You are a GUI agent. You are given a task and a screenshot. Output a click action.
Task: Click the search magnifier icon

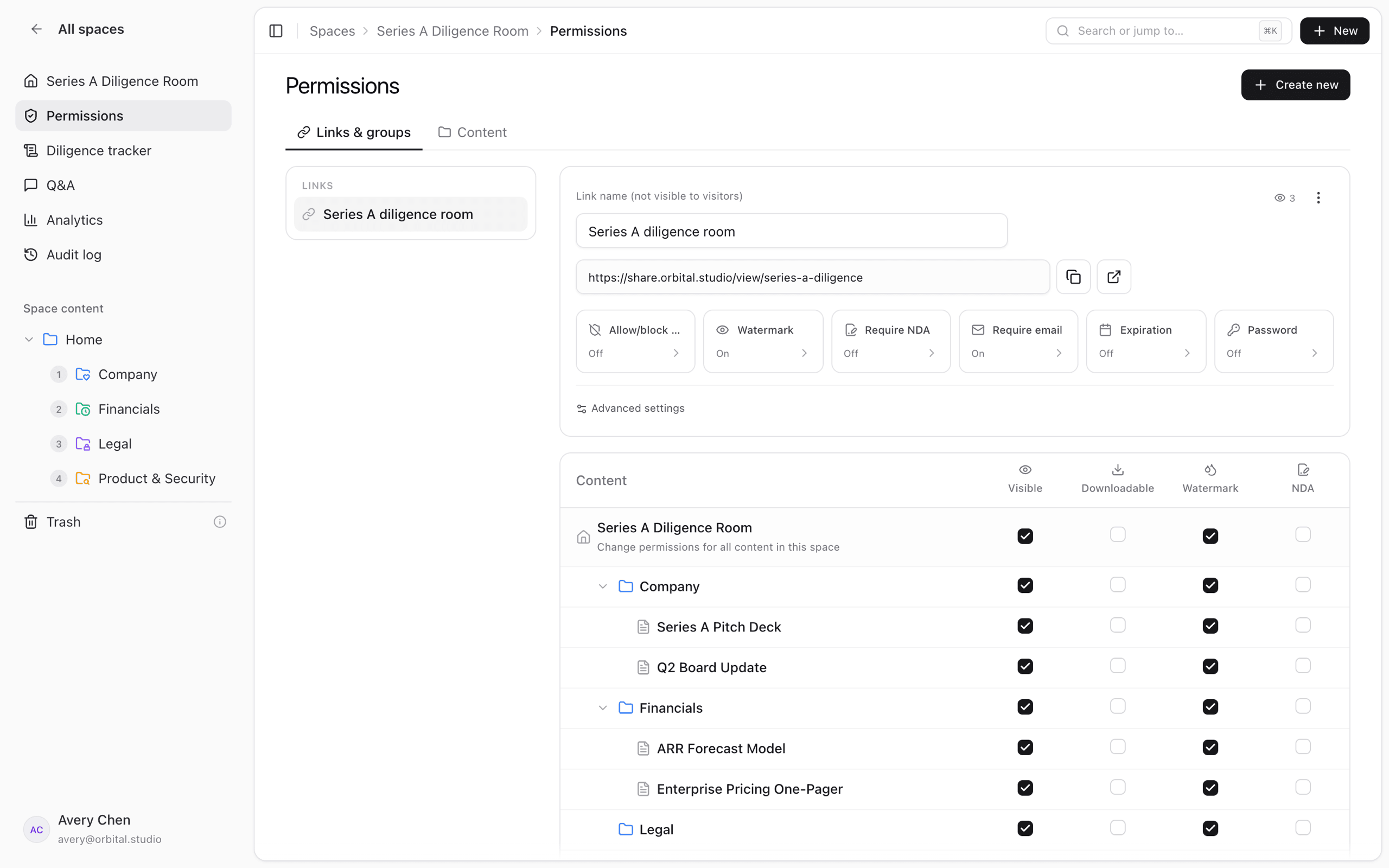tap(1062, 31)
